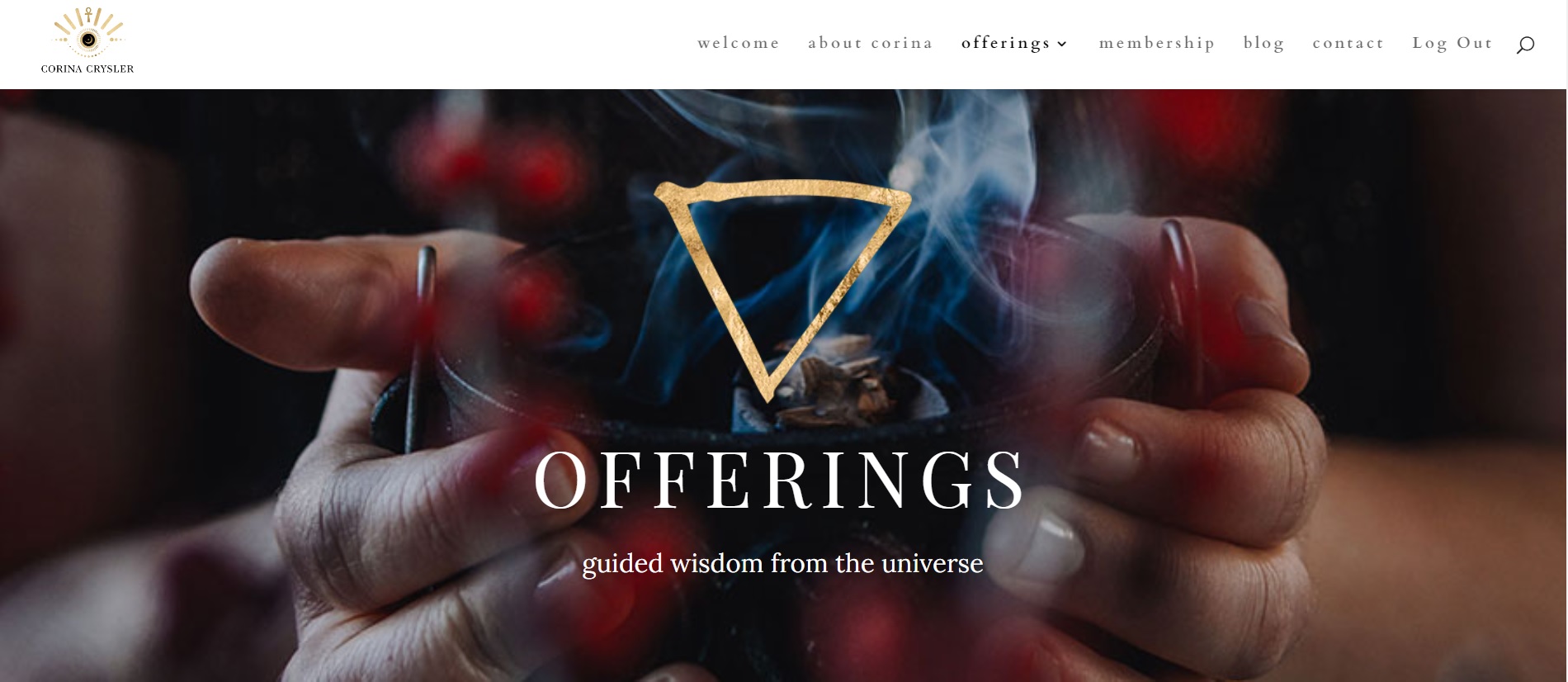Visit the blog link
This screenshot has width=1568, height=682.
click(x=1264, y=43)
